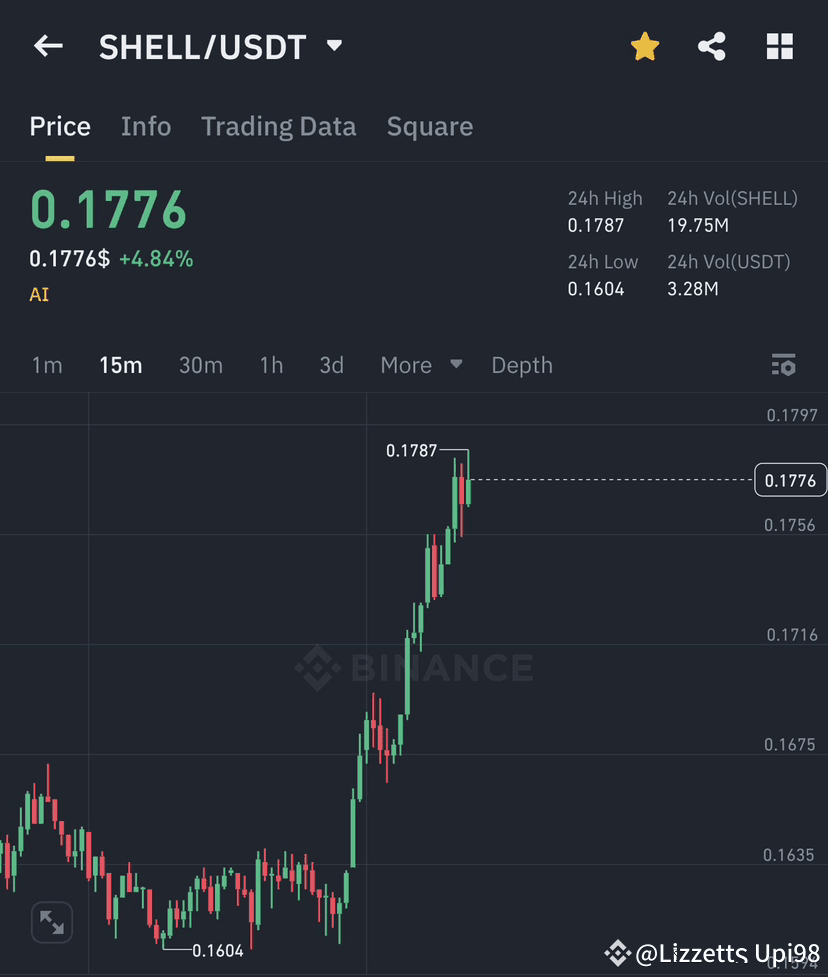Screen dimensions: 828x977
Task: Enable the 30m timeframe
Action: (x=200, y=365)
